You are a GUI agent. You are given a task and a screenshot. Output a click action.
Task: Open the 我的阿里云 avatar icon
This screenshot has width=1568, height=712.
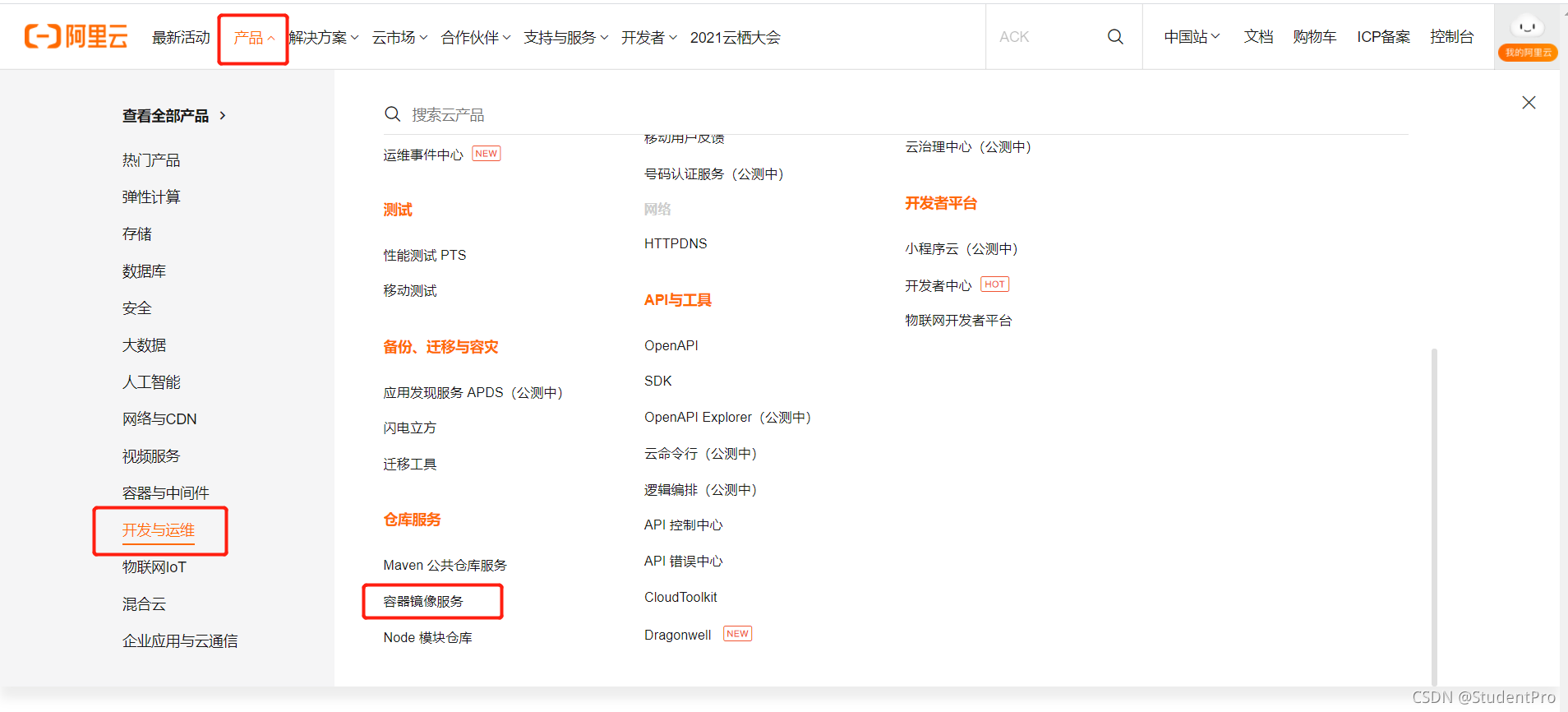coord(1528,37)
